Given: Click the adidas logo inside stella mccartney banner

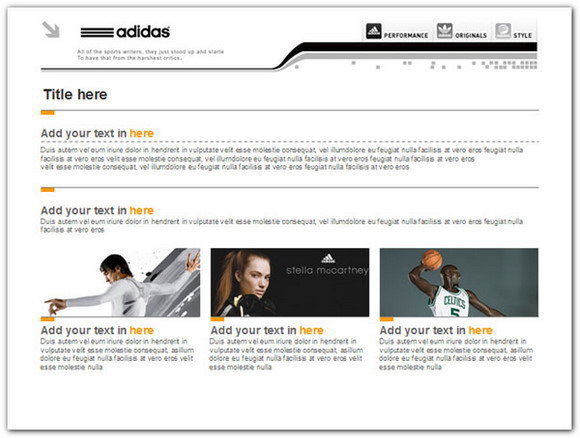Looking at the screenshot, I should pos(328,258).
